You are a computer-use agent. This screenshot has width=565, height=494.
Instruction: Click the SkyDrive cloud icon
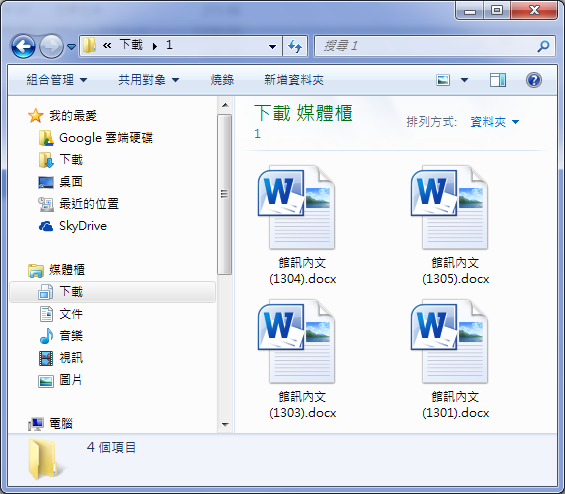pos(46,226)
